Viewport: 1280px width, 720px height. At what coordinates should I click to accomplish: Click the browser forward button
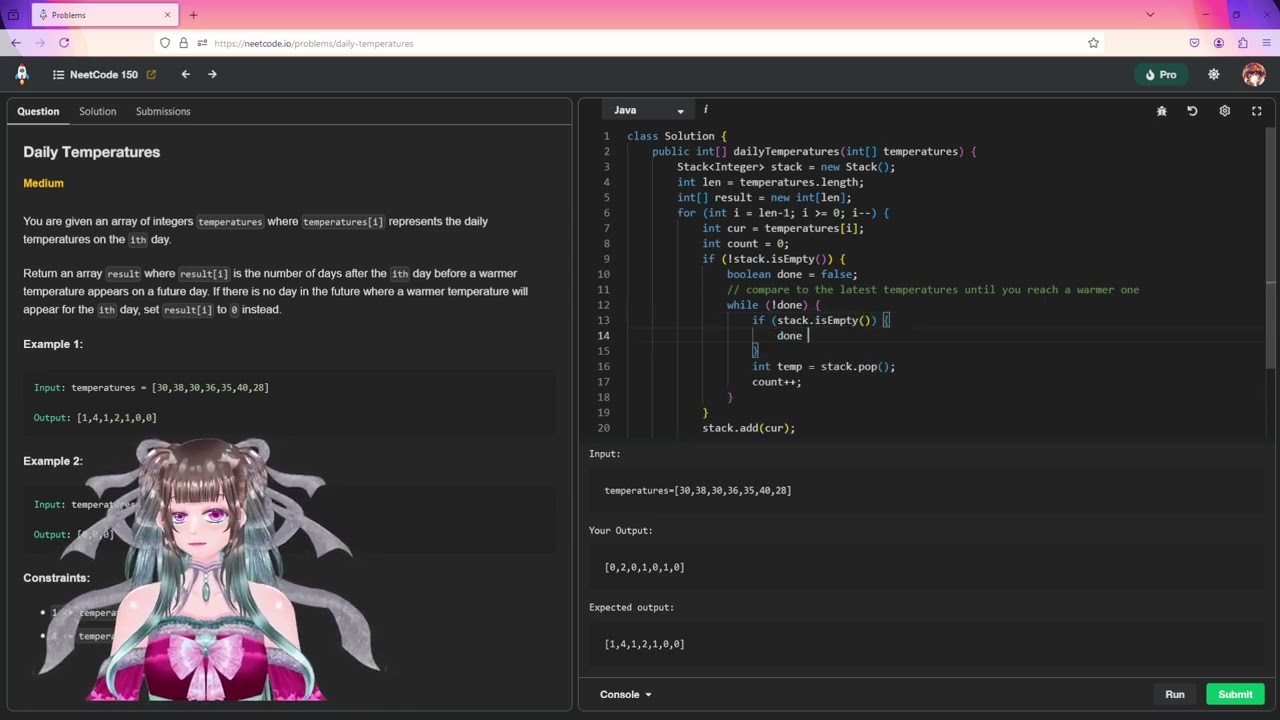[x=40, y=43]
